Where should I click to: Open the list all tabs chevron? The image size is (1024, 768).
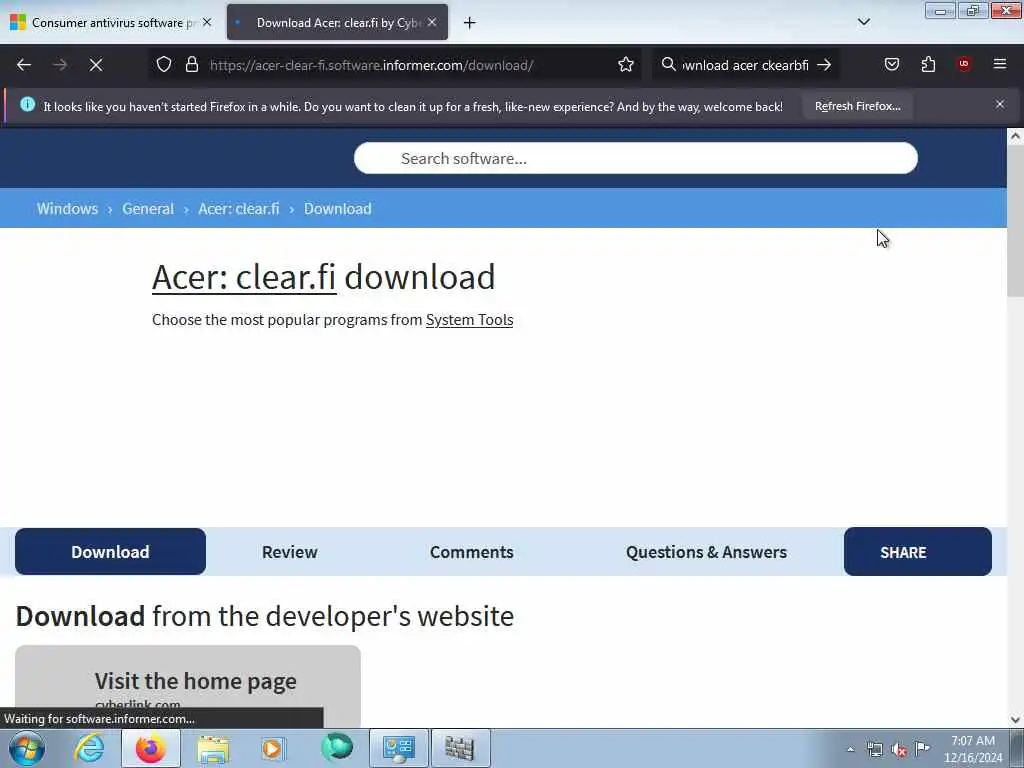click(863, 22)
